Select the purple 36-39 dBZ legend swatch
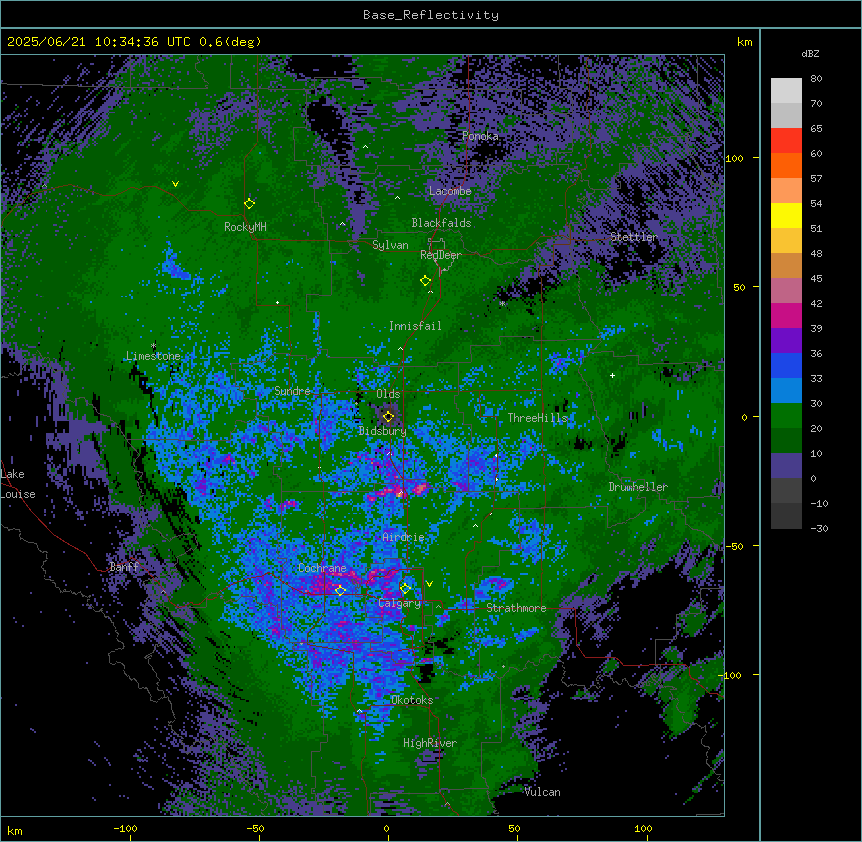Image resolution: width=862 pixels, height=842 pixels. (x=786, y=341)
